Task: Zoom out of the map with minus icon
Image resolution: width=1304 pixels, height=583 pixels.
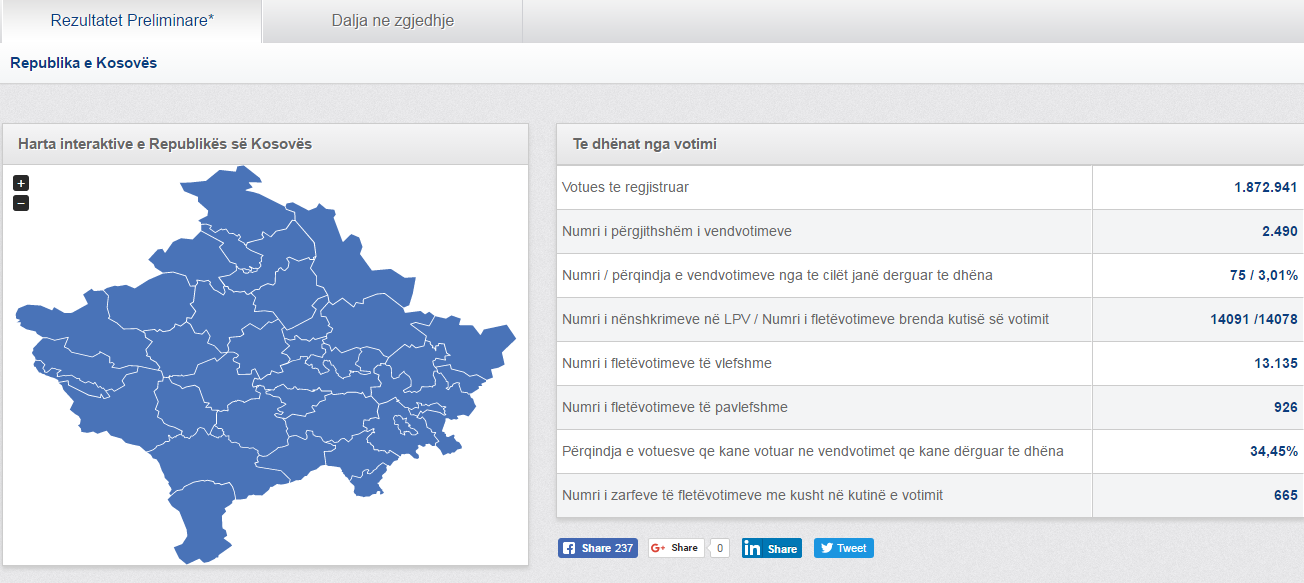Action: 21,203
